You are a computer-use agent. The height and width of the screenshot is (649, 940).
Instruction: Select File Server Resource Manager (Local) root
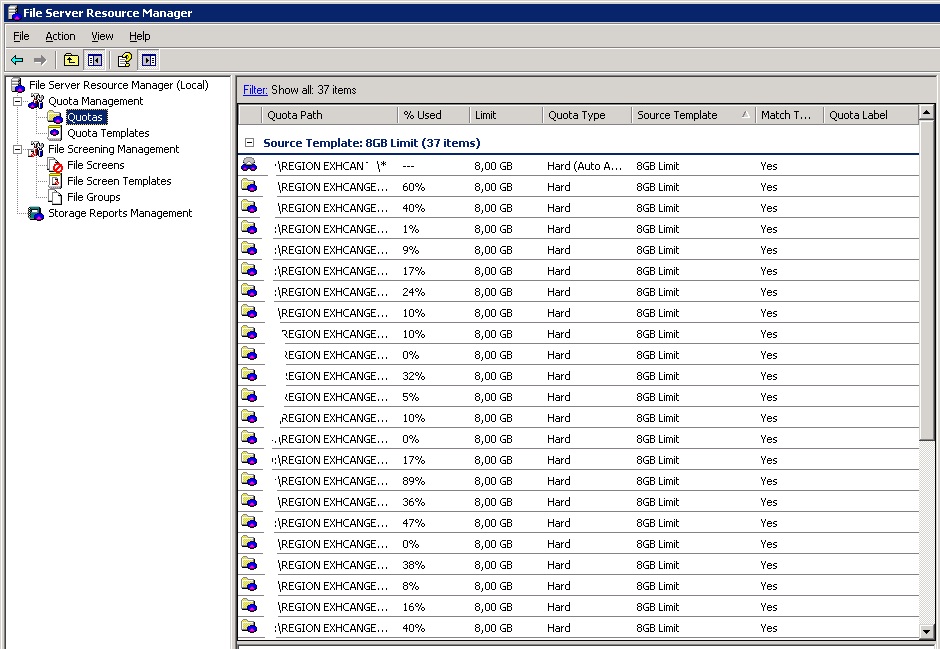tap(119, 85)
